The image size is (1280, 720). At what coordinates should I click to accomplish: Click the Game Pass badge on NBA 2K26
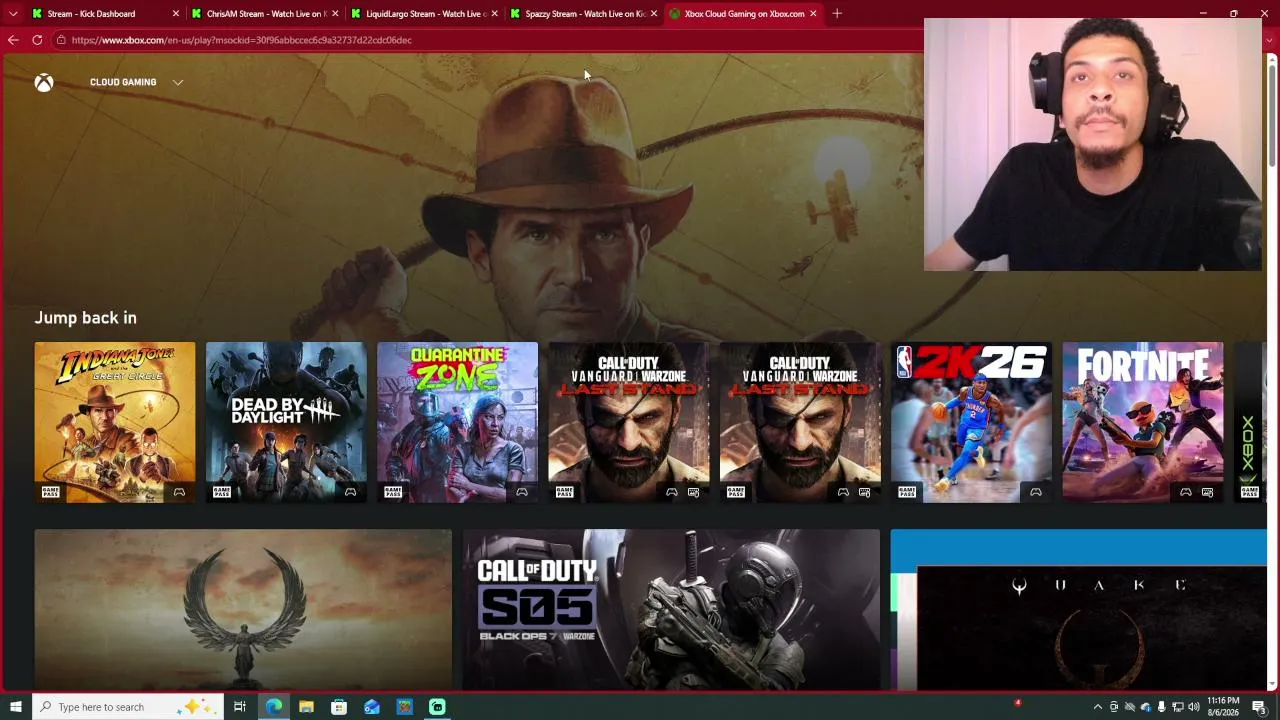907,492
